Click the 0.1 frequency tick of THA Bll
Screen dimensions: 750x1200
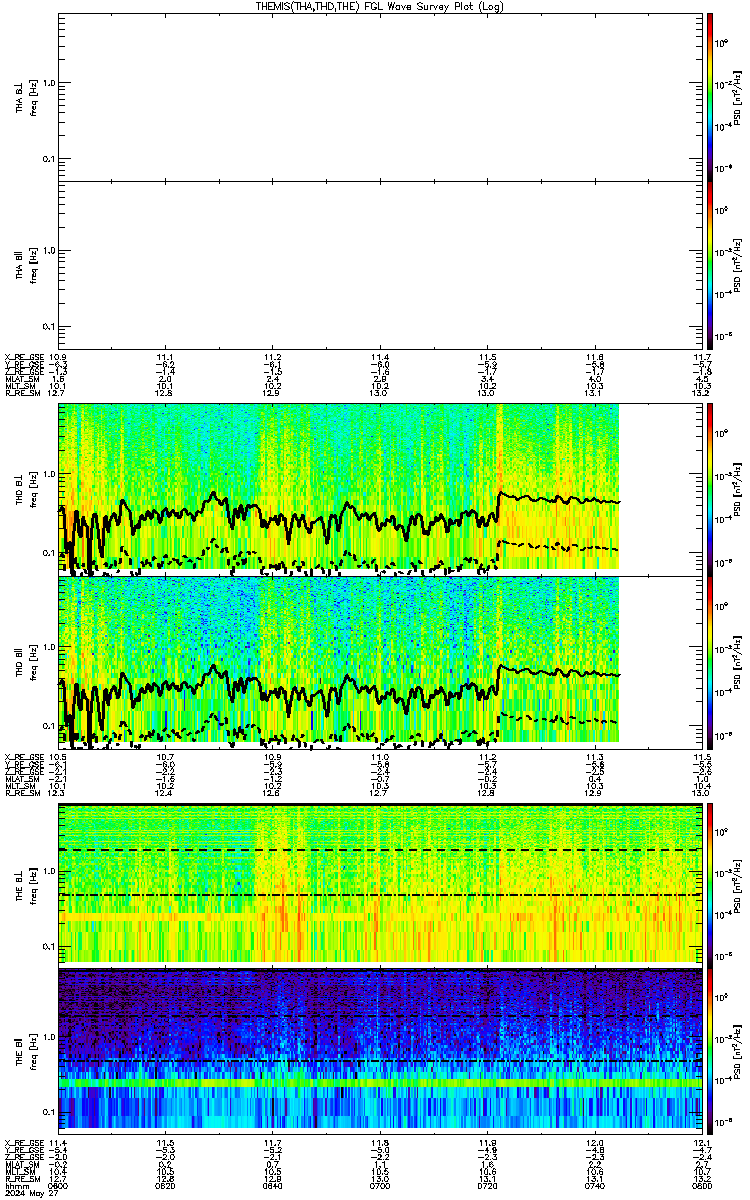[x=48, y=327]
